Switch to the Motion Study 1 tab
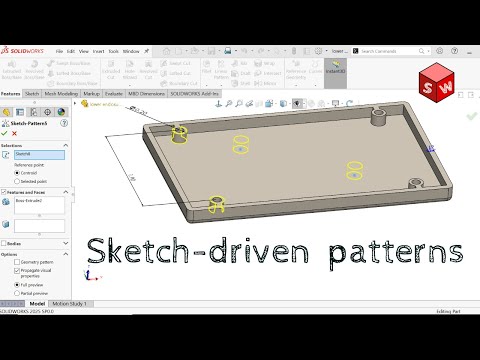The image size is (480, 360). tap(69, 304)
